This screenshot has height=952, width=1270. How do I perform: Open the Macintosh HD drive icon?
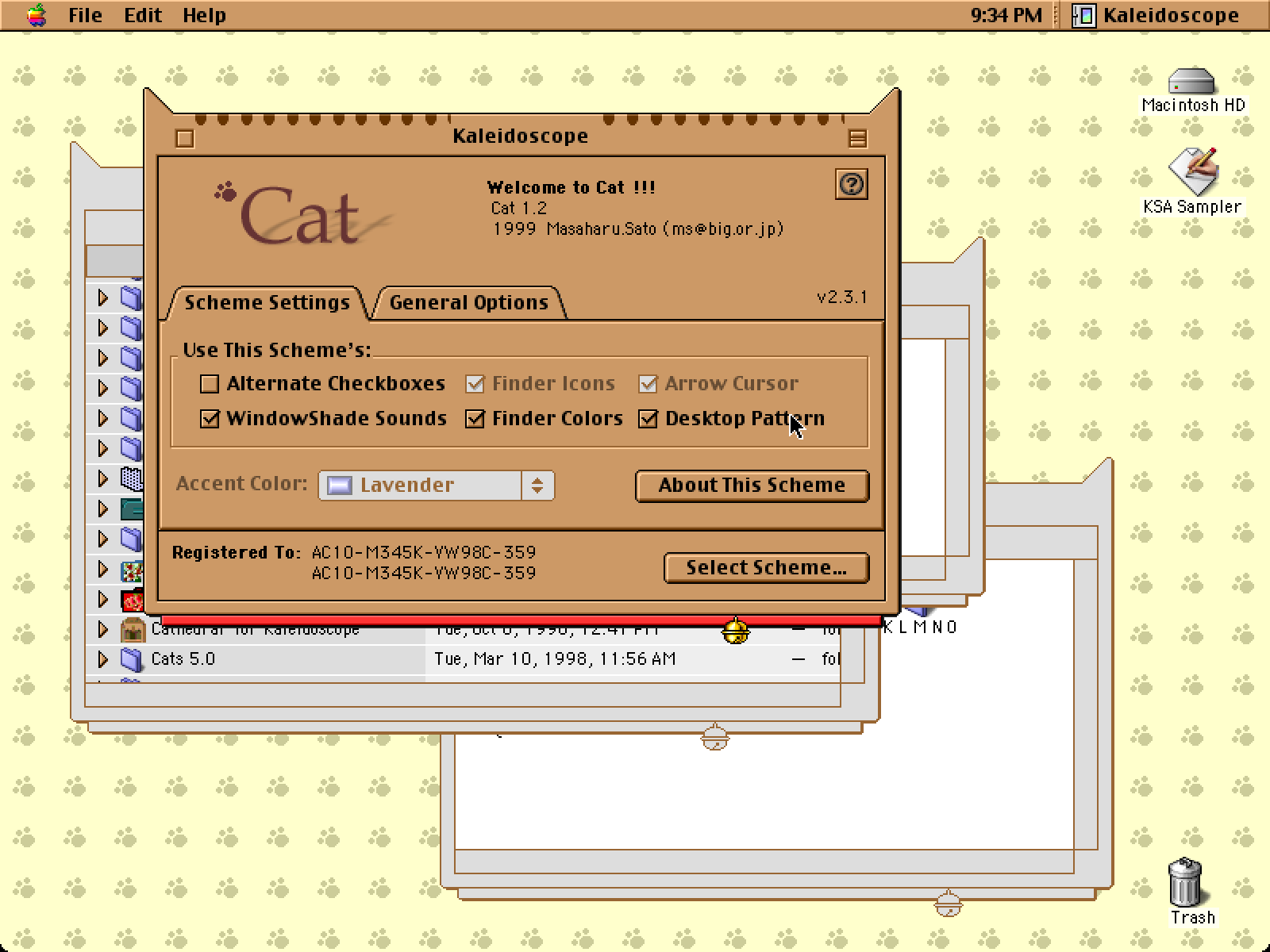(x=1191, y=83)
